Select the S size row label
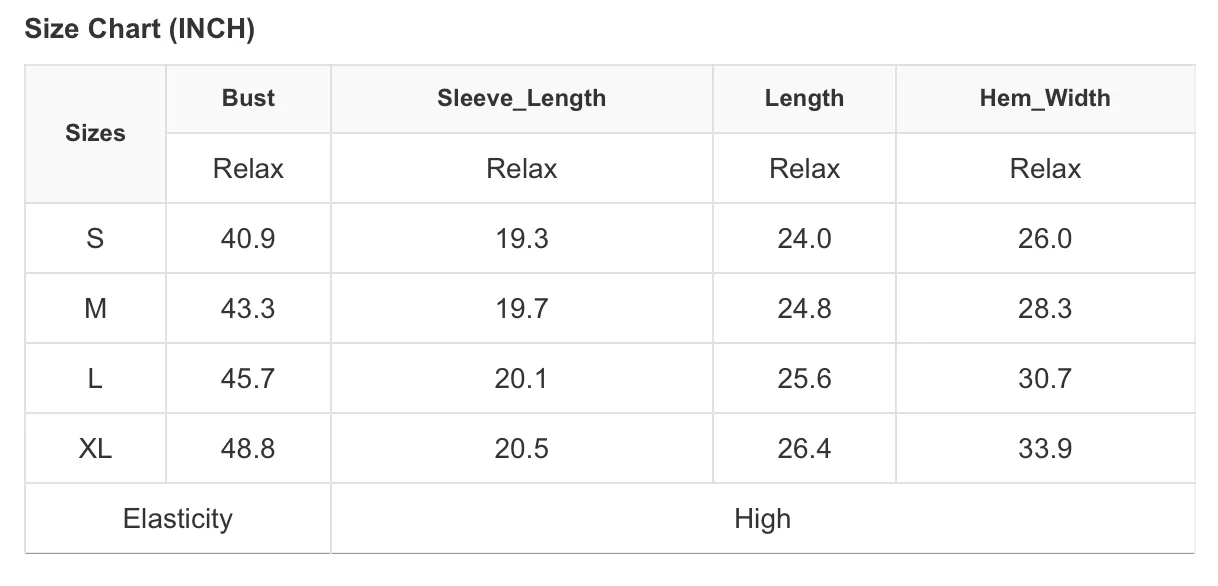The width and height of the screenshot is (1218, 586). (96, 239)
